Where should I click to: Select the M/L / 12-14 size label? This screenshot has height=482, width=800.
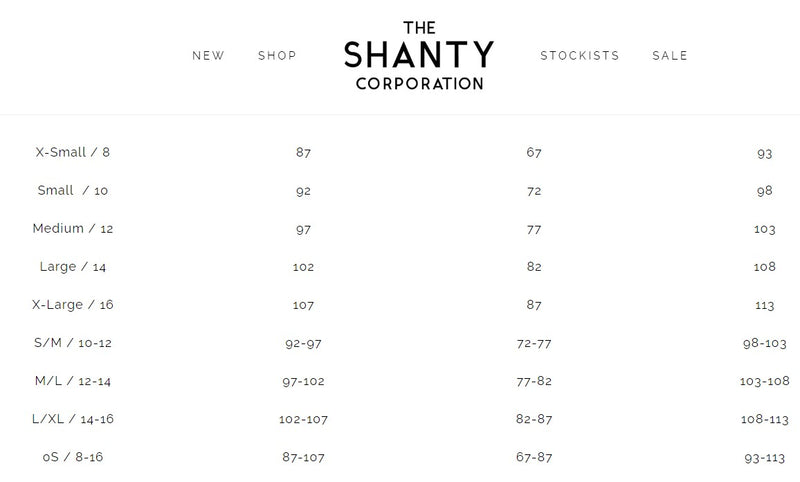coord(73,381)
